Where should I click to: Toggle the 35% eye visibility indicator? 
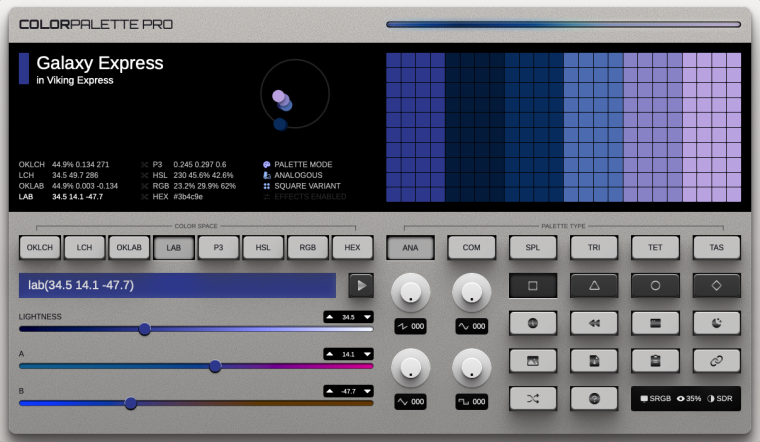click(x=688, y=399)
